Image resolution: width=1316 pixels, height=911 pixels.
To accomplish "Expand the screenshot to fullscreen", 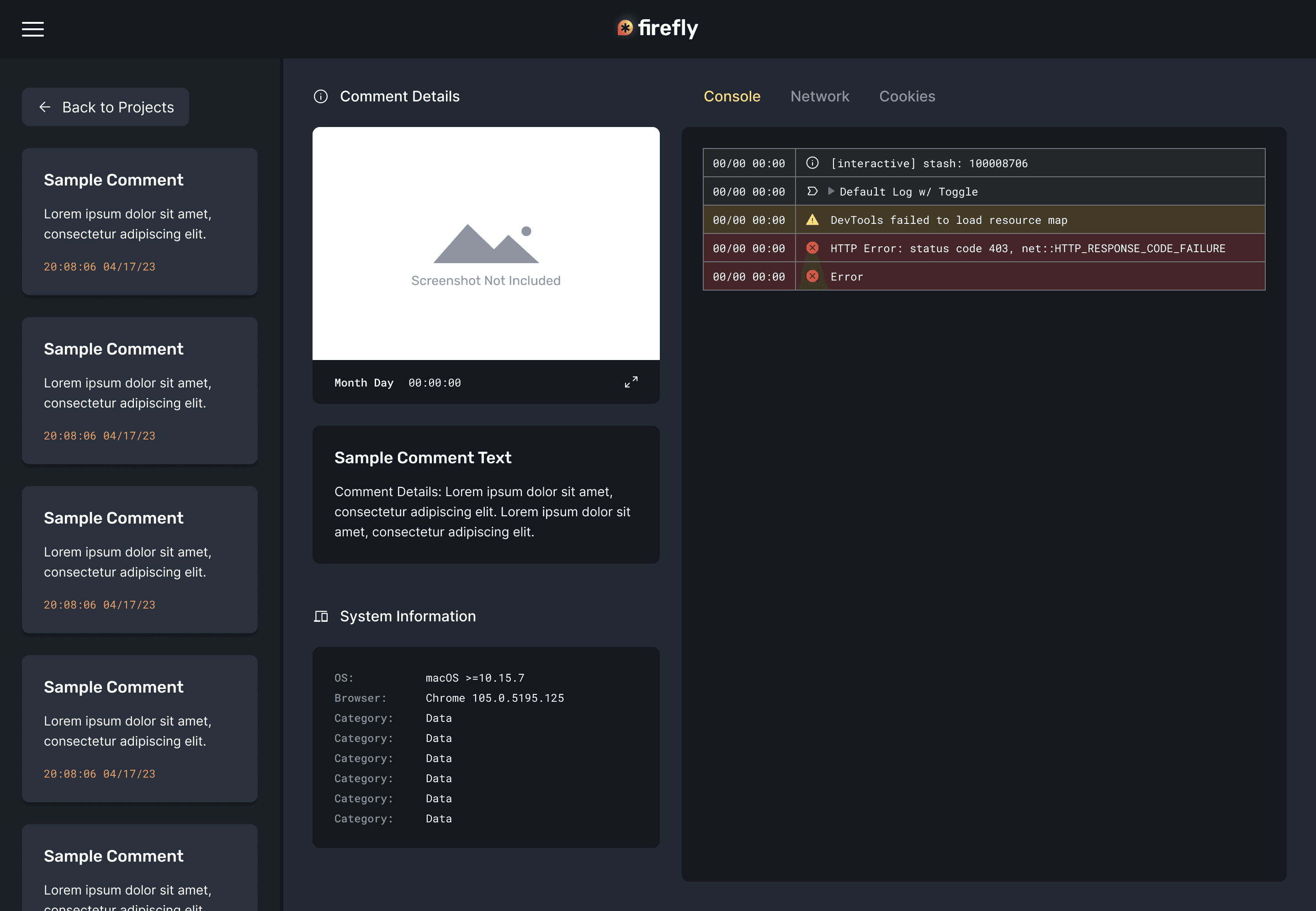I will click(631, 382).
